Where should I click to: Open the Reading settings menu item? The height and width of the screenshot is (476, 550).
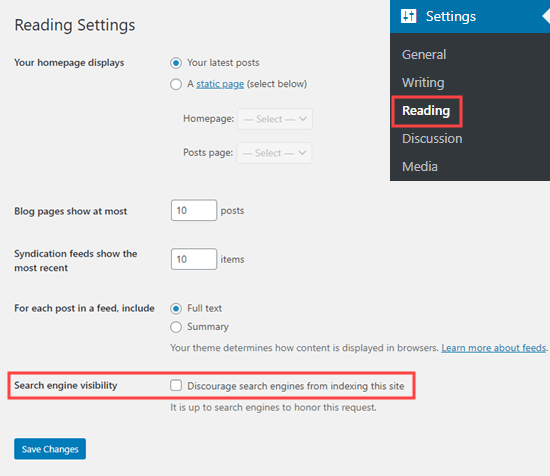pyautogui.click(x=426, y=111)
